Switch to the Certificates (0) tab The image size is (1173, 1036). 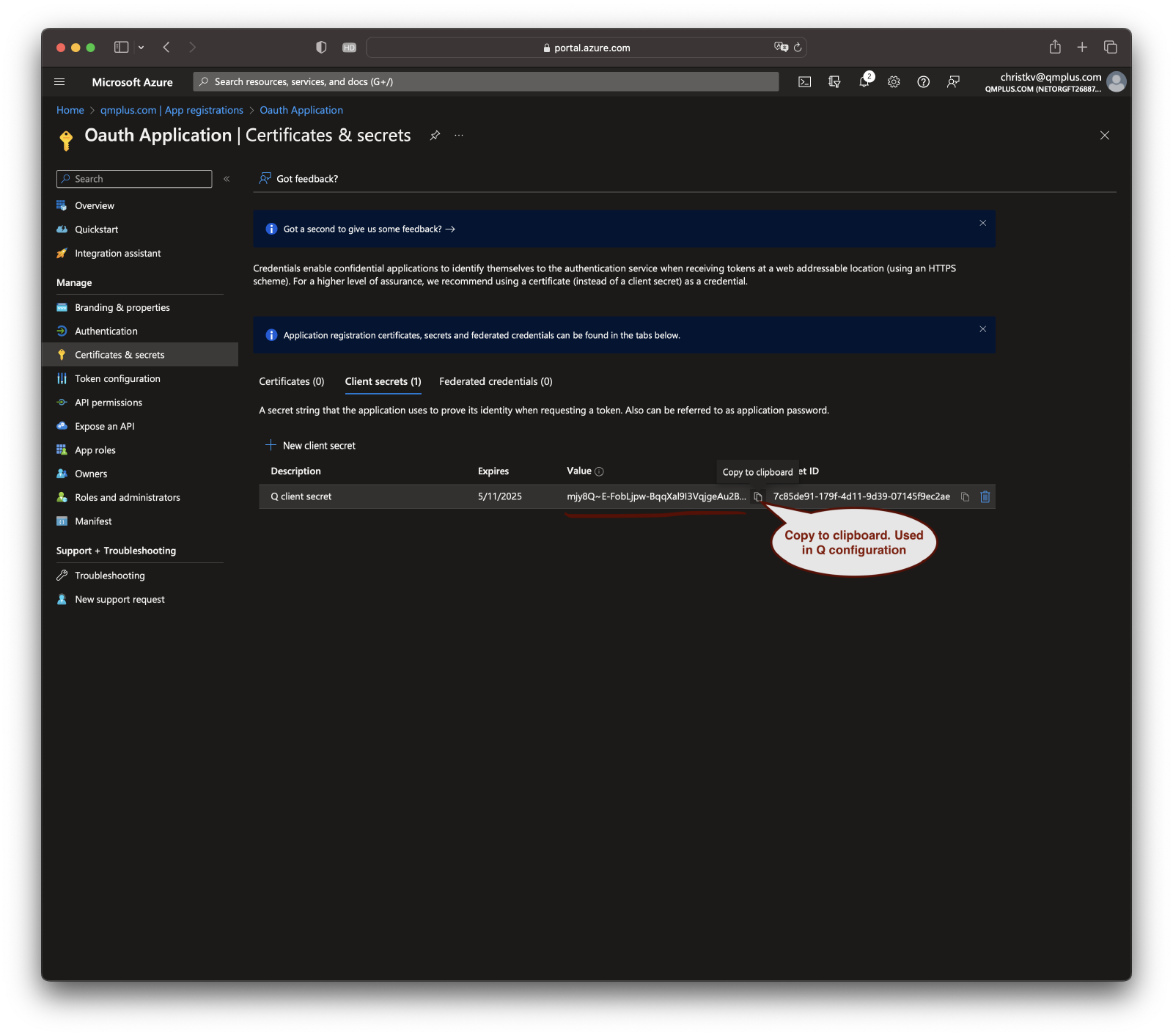[x=291, y=381]
